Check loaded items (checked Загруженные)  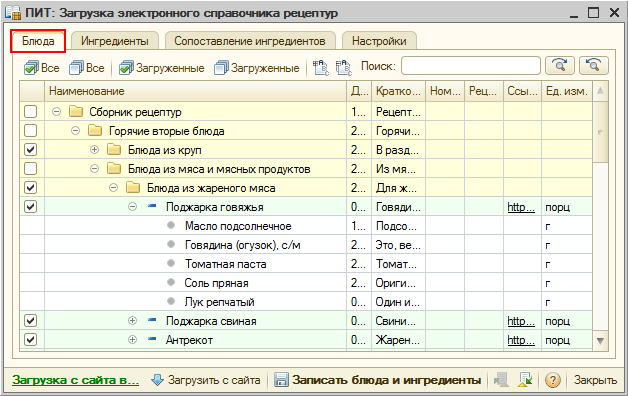click(126, 68)
